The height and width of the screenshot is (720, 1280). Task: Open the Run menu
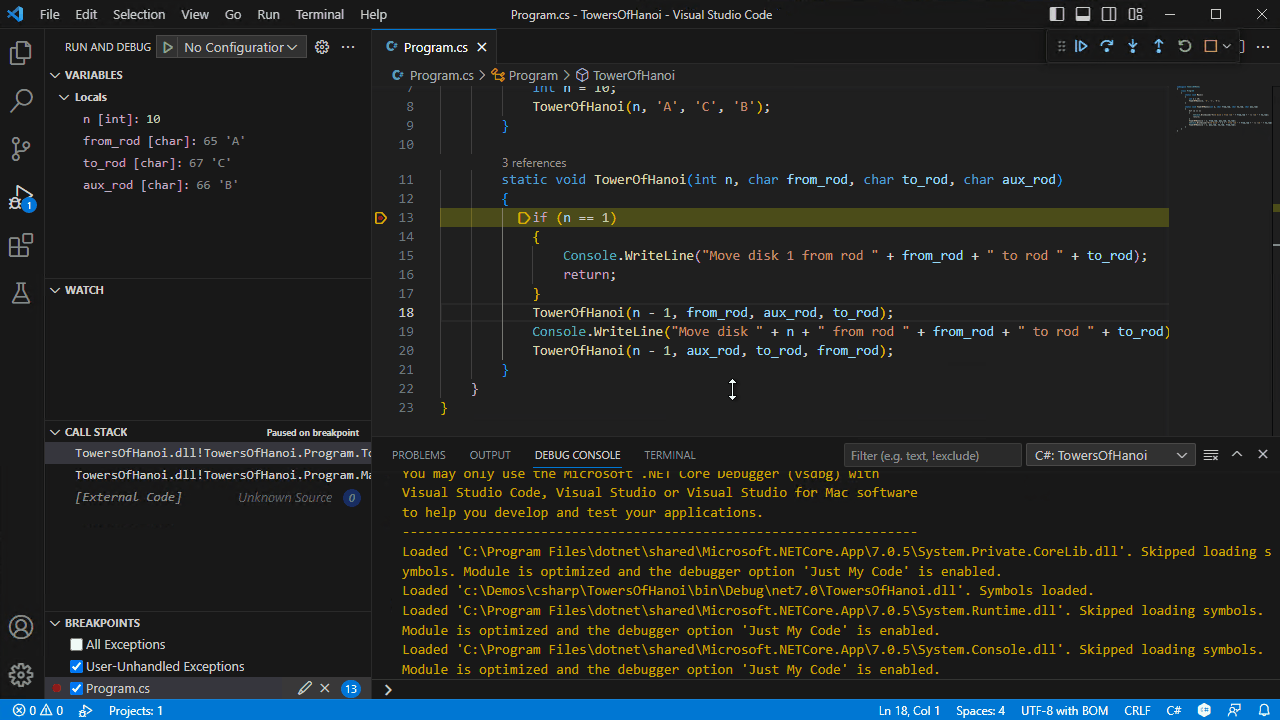(x=268, y=14)
